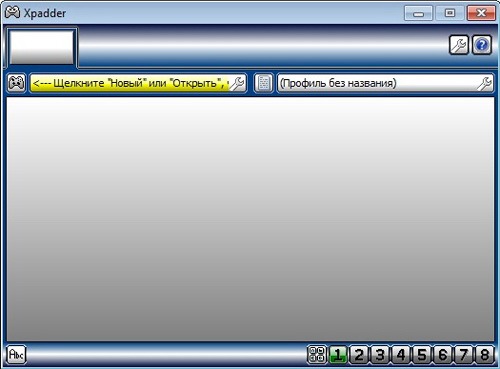Activate set number 5
This screenshot has height=369, width=500.
pos(422,354)
